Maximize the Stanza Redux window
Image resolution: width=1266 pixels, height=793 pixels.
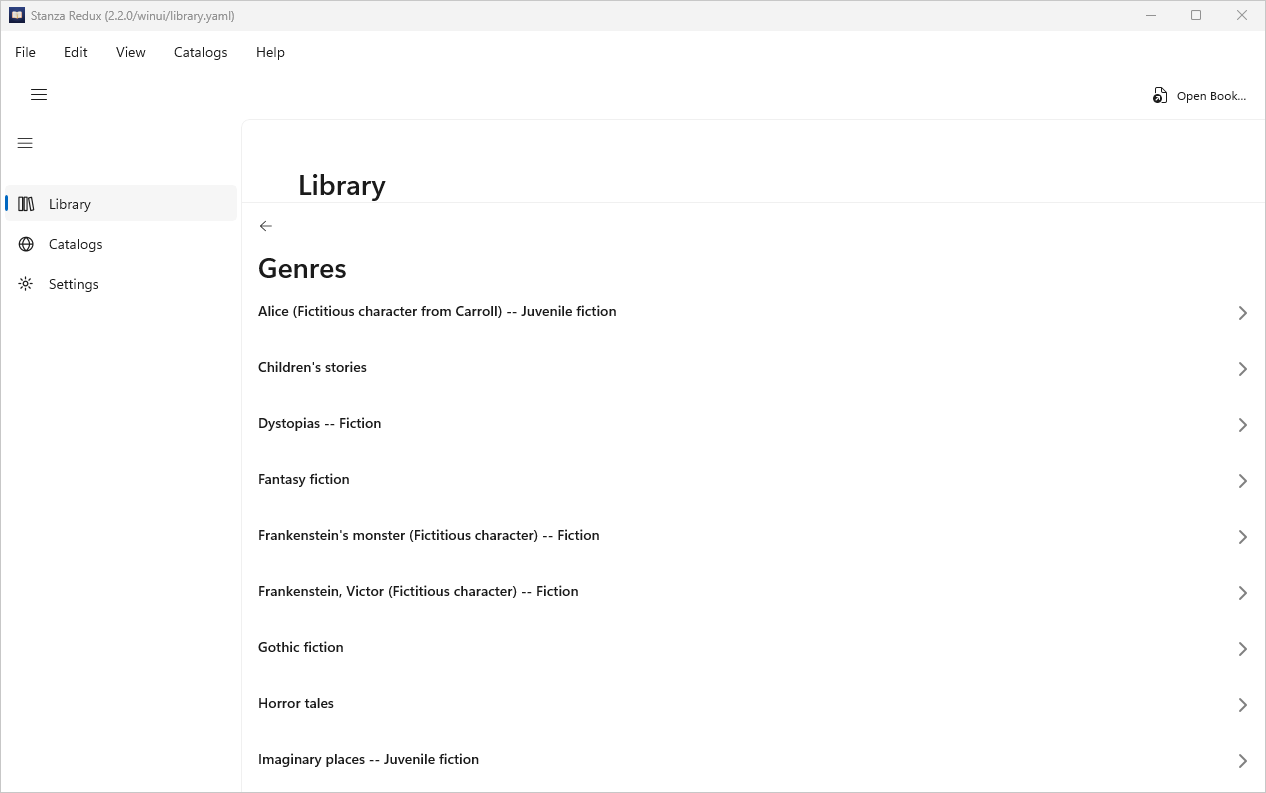click(1196, 15)
